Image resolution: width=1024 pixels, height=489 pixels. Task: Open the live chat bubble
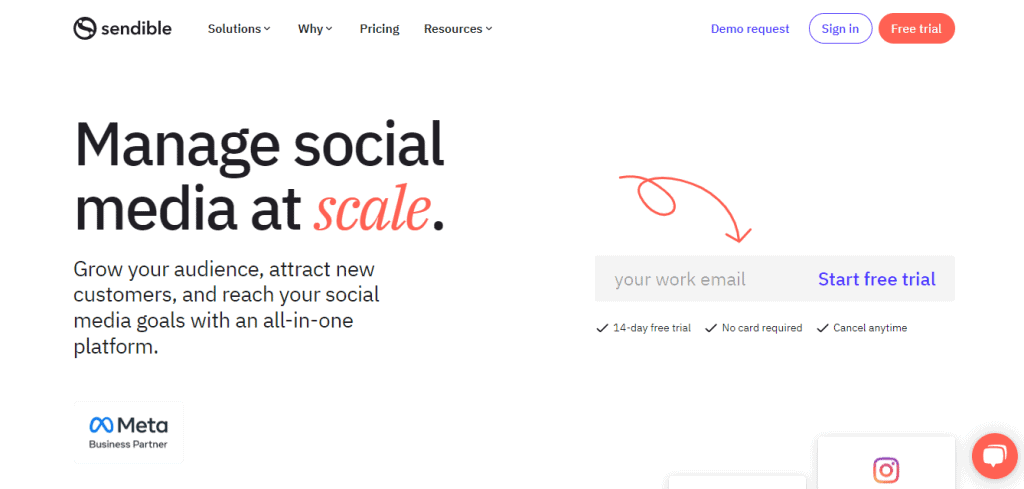(x=995, y=456)
